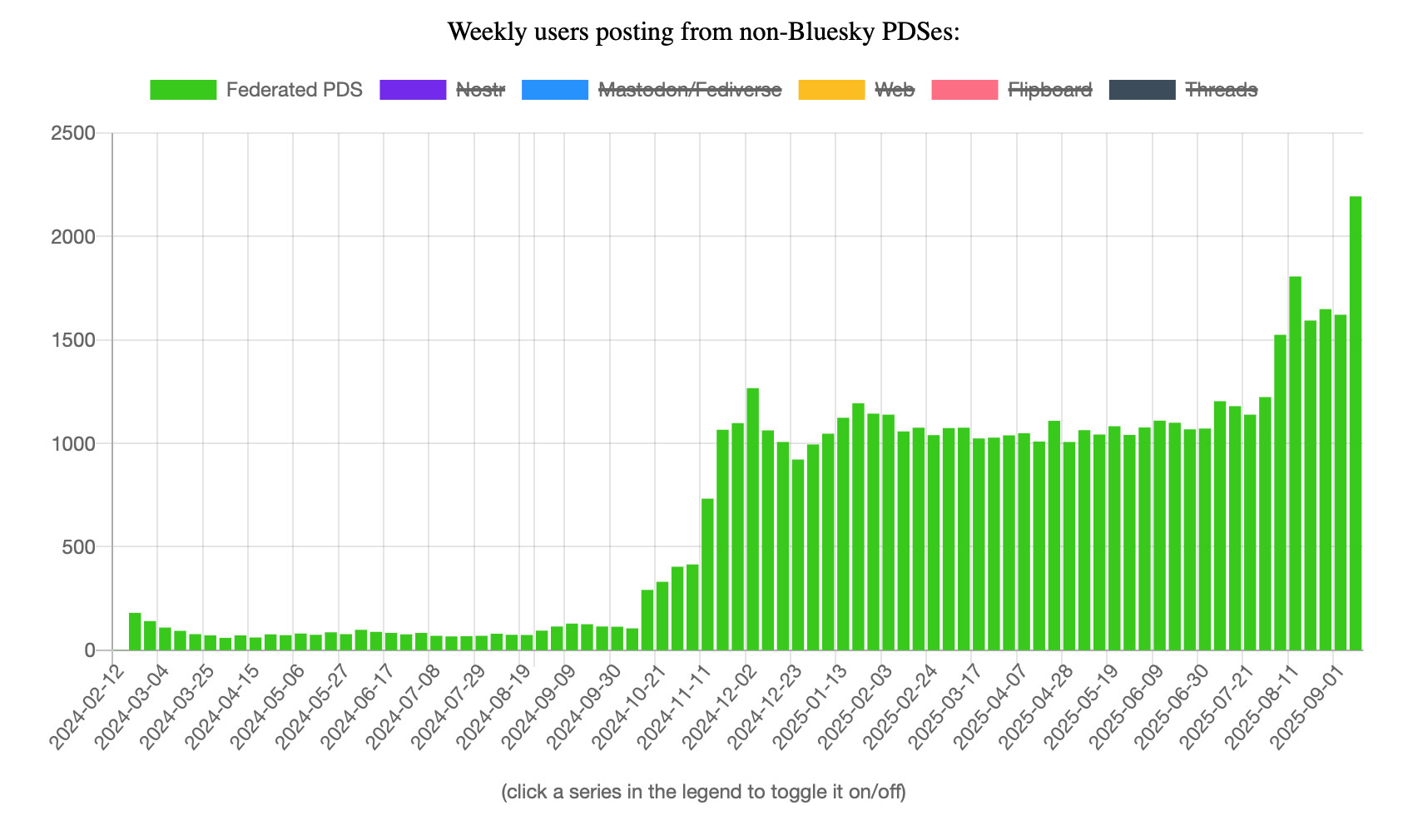Screen dimensions: 1413x840
Task: Toggle the Federated PDS legend label
Action: pyautogui.click(x=294, y=90)
